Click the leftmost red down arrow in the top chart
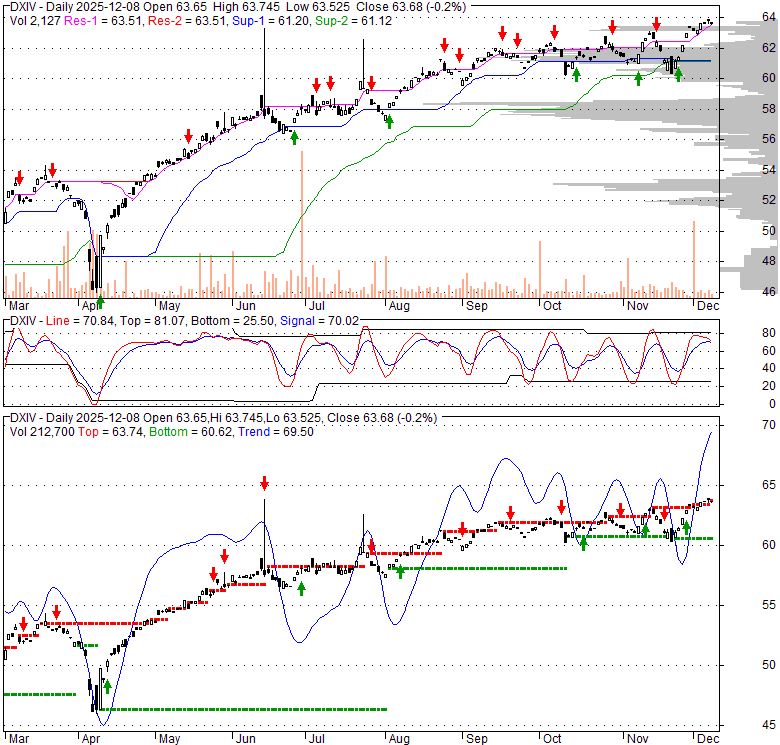780x745 pixels. (x=19, y=178)
